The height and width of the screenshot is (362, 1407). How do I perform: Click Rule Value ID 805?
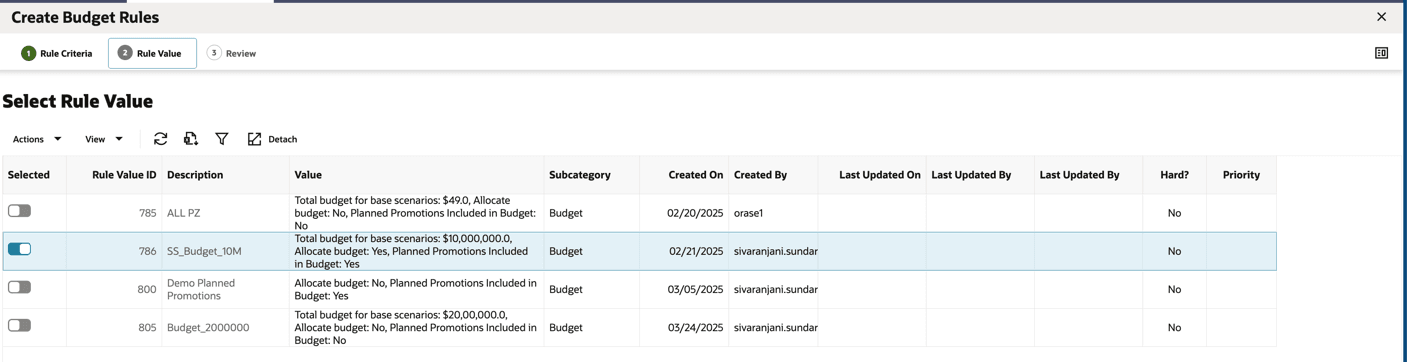147,327
